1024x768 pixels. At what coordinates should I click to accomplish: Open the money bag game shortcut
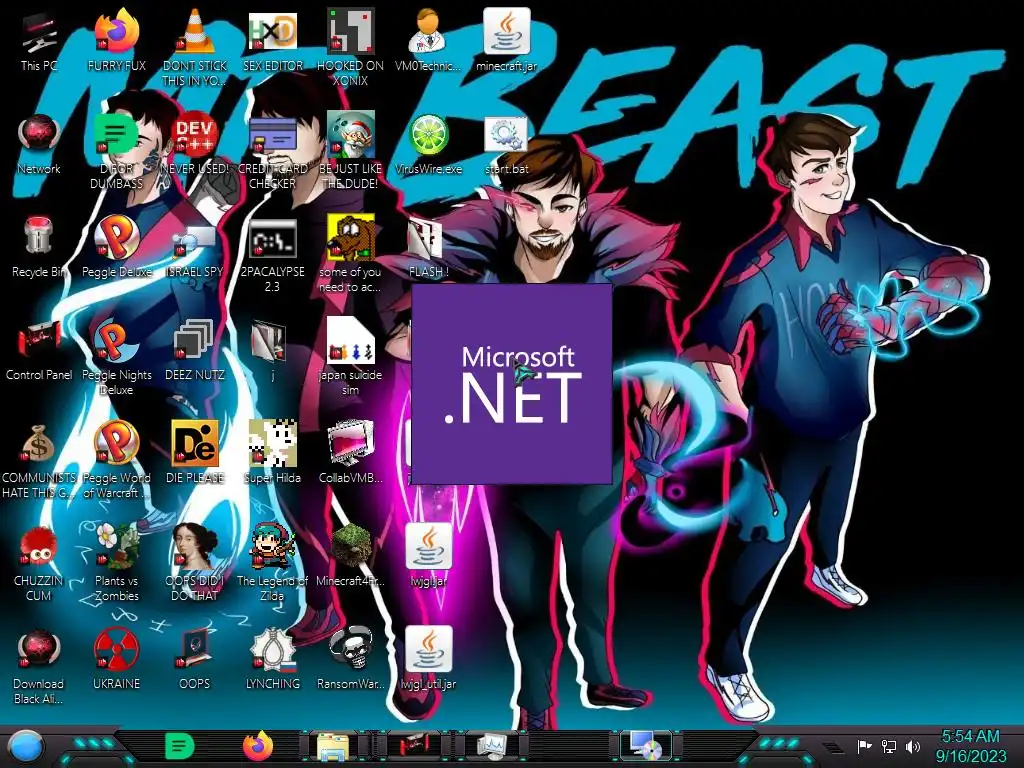(39, 462)
